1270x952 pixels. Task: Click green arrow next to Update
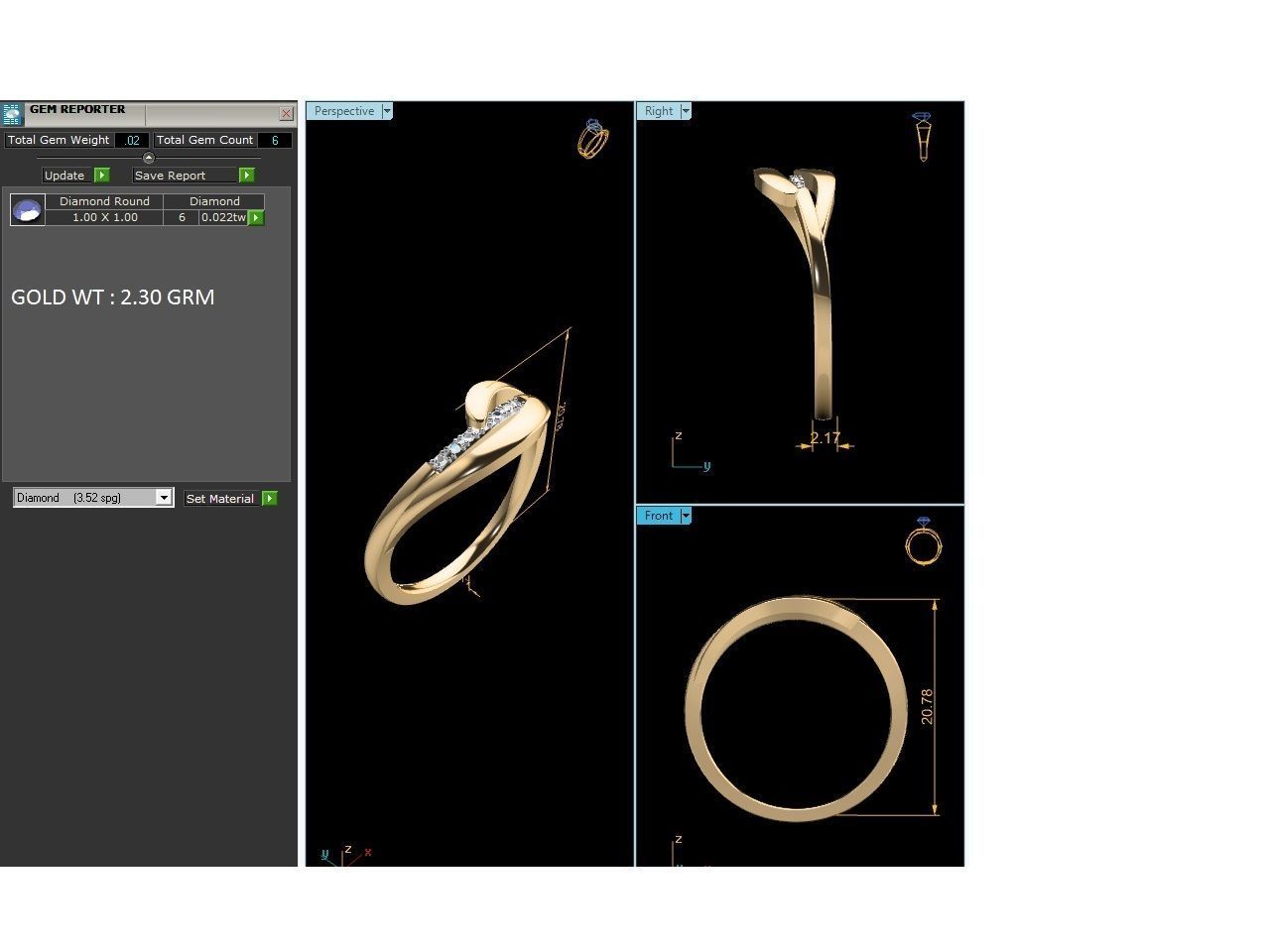click(x=102, y=176)
